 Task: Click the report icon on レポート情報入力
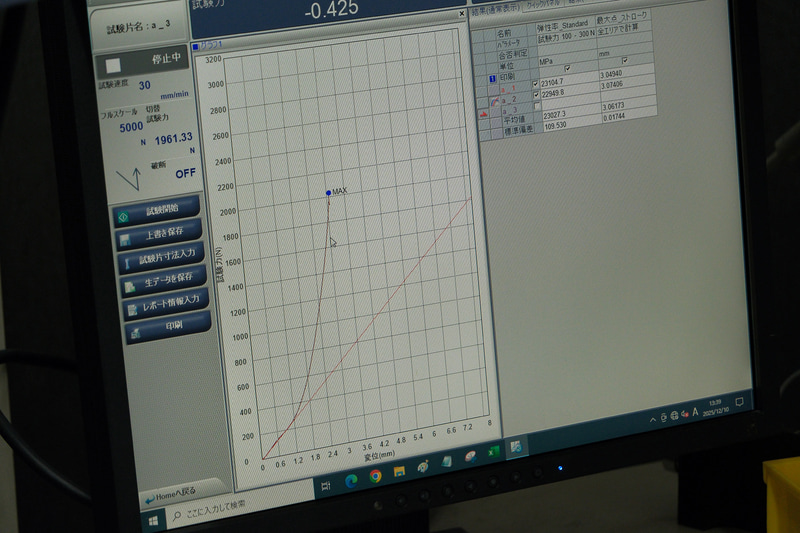coord(132,310)
